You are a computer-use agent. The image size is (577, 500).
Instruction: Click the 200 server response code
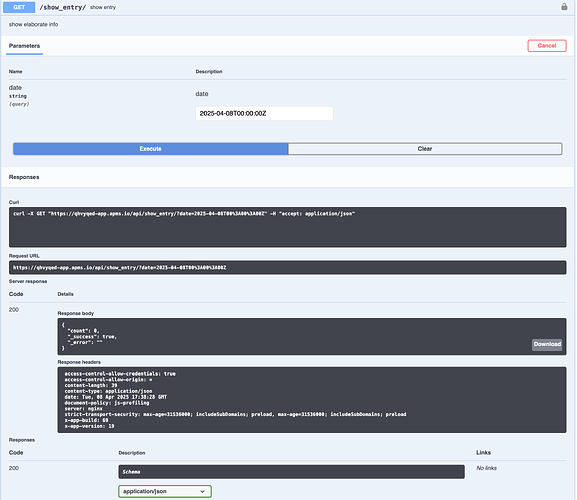tap(14, 310)
